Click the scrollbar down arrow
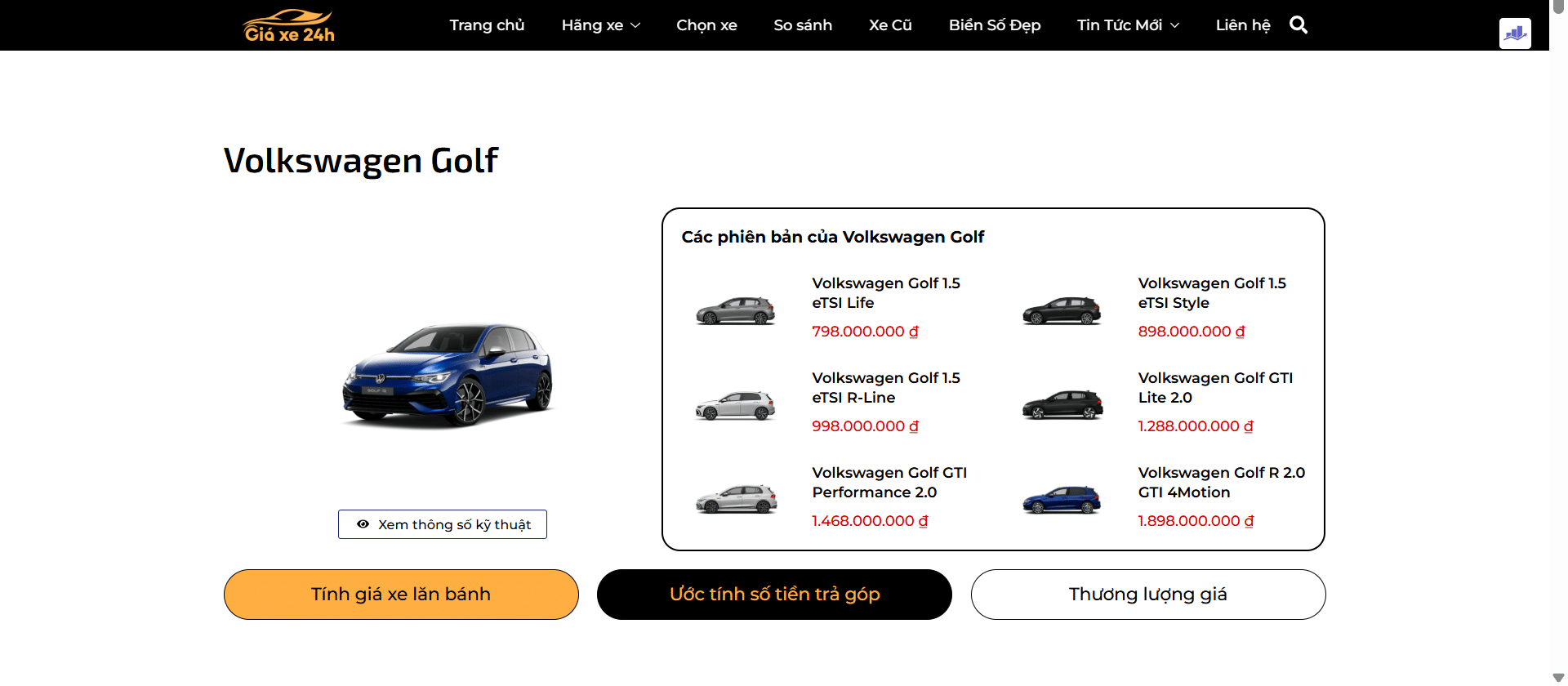Image resolution: width=1568 pixels, height=686 pixels. pos(1558,678)
